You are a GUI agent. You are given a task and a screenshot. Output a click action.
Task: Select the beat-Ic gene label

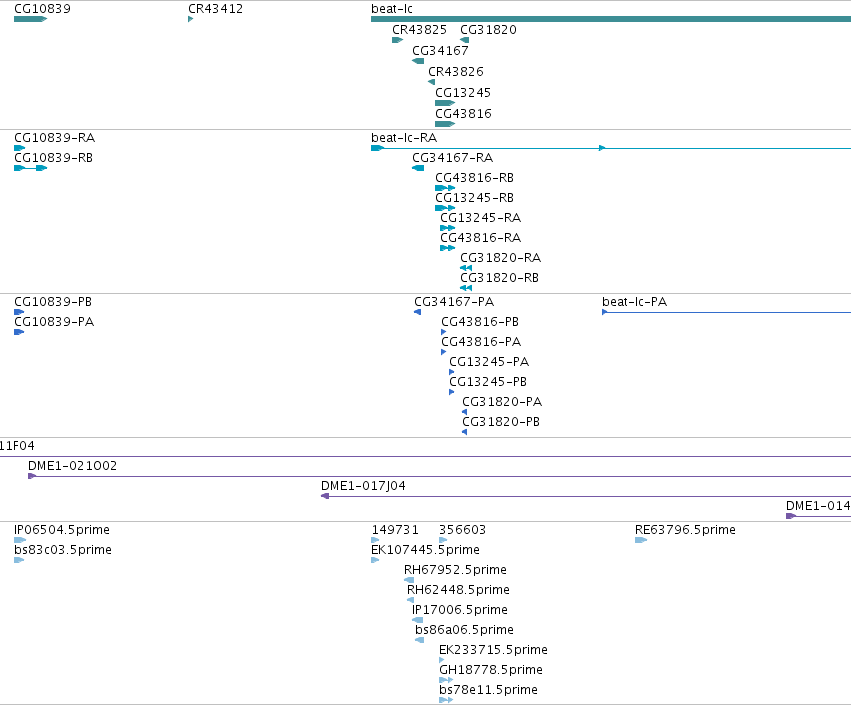[x=392, y=9]
